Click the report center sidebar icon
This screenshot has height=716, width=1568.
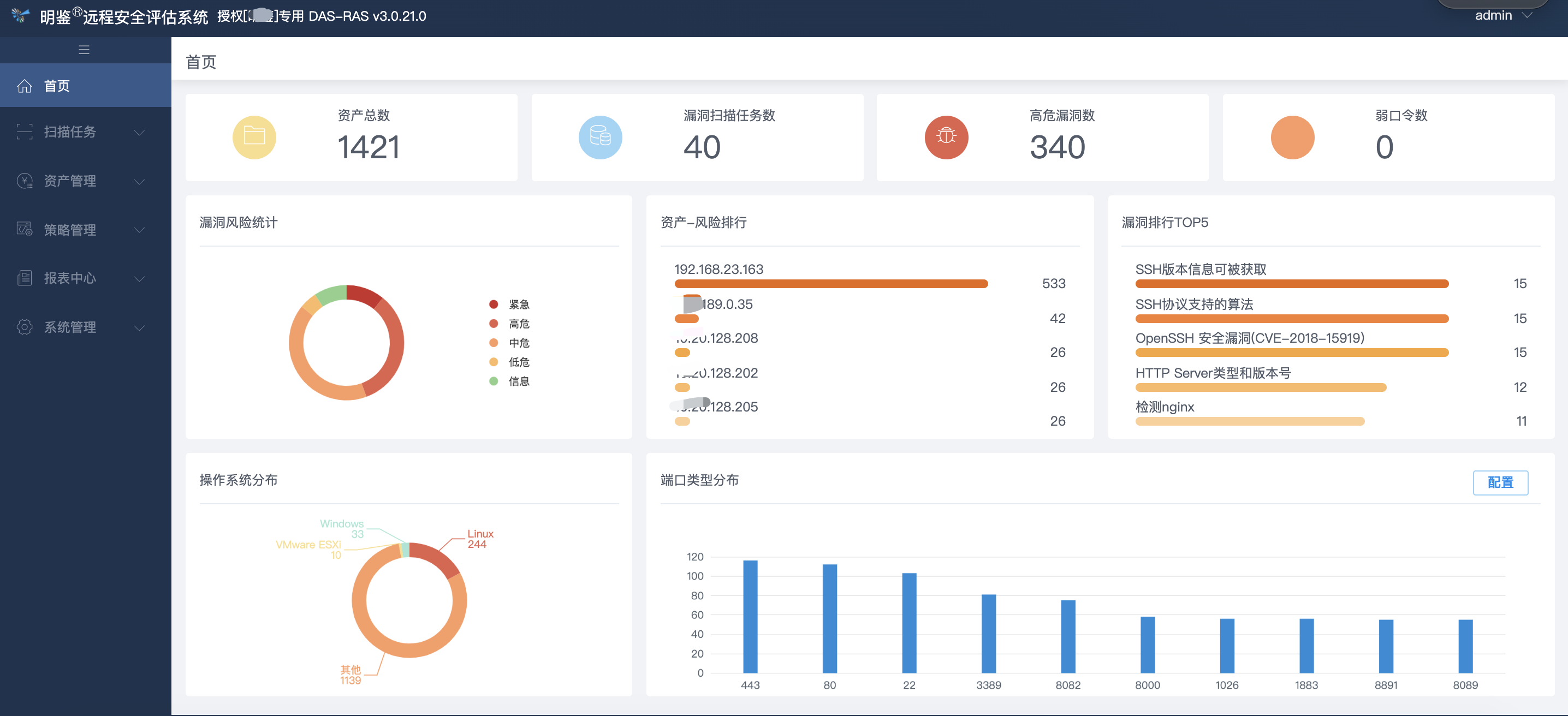click(25, 278)
